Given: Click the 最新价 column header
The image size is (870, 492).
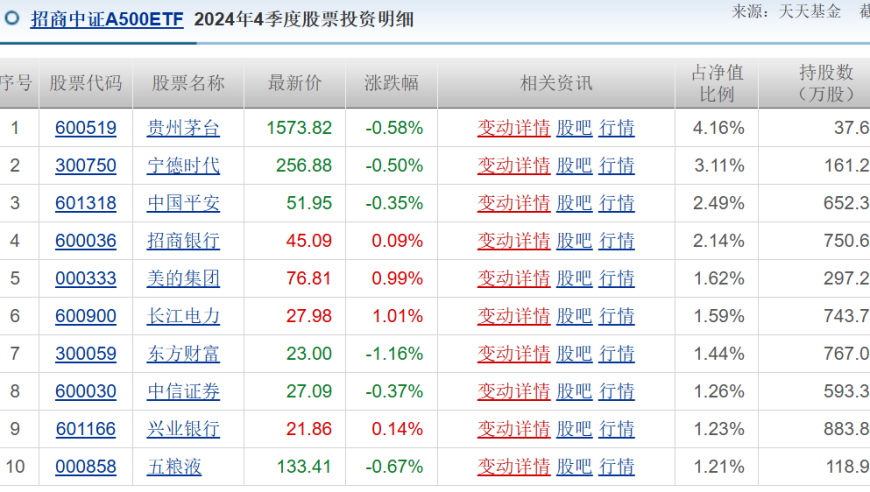Looking at the screenshot, I should pos(295,83).
